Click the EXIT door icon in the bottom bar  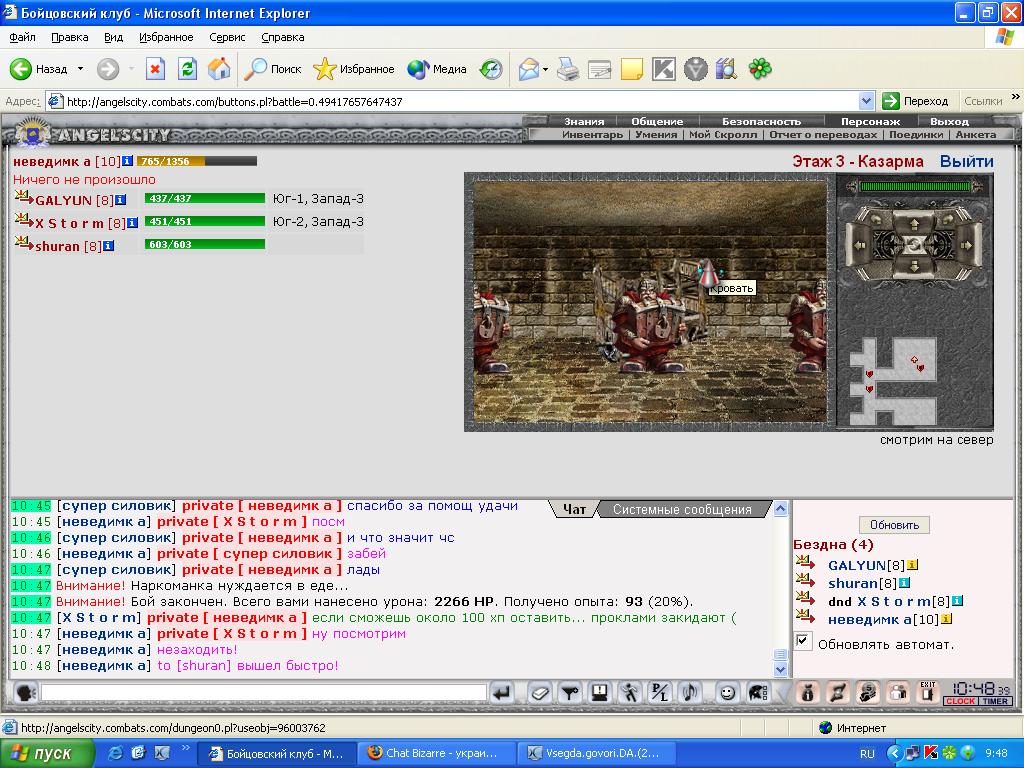coord(927,693)
